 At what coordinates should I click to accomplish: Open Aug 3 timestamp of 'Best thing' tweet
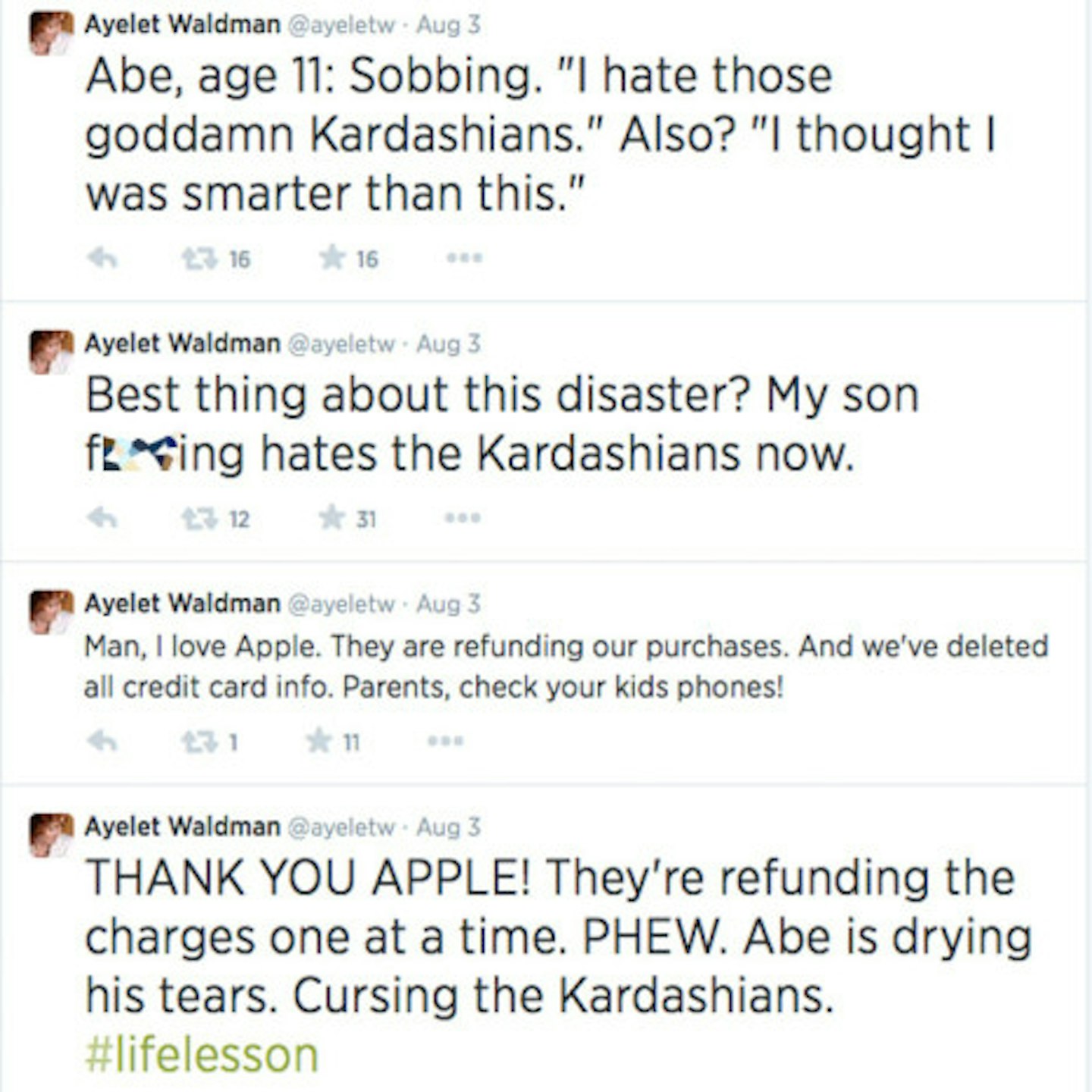click(448, 344)
